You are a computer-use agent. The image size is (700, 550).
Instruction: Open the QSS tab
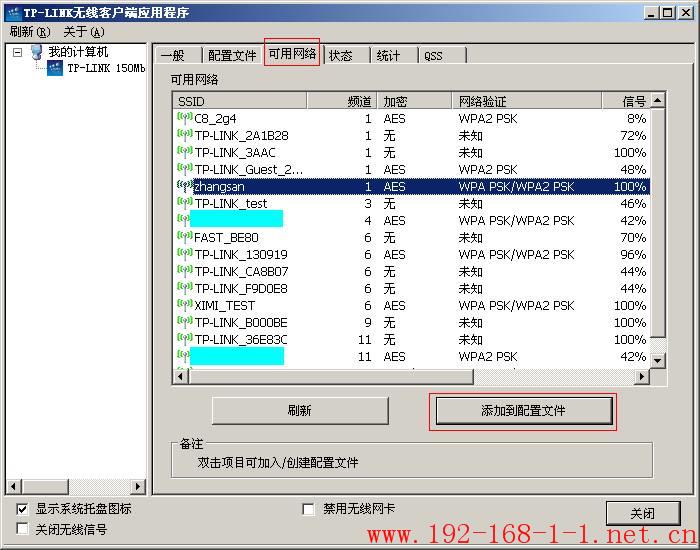click(442, 55)
